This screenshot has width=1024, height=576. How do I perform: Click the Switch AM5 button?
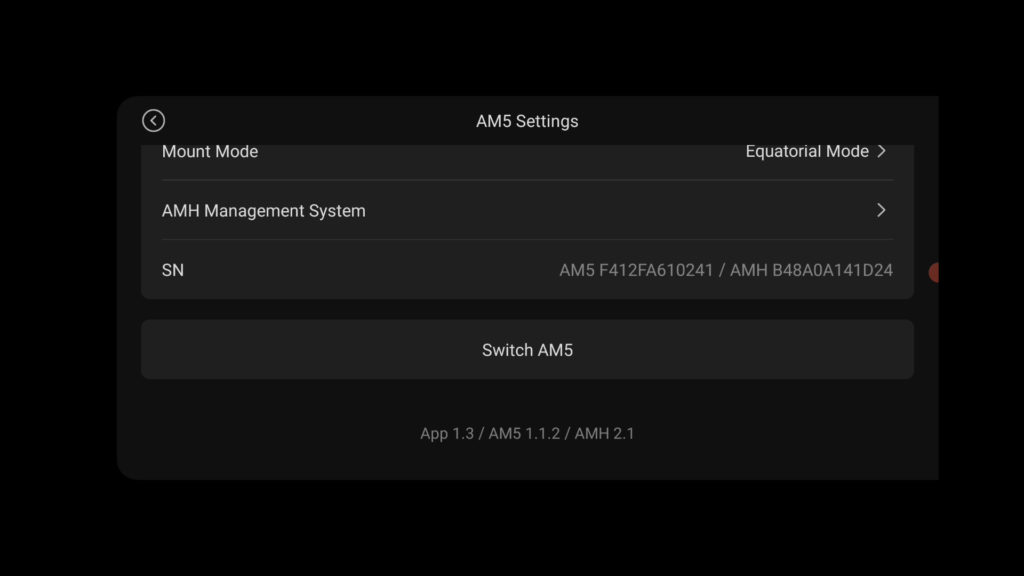click(527, 349)
